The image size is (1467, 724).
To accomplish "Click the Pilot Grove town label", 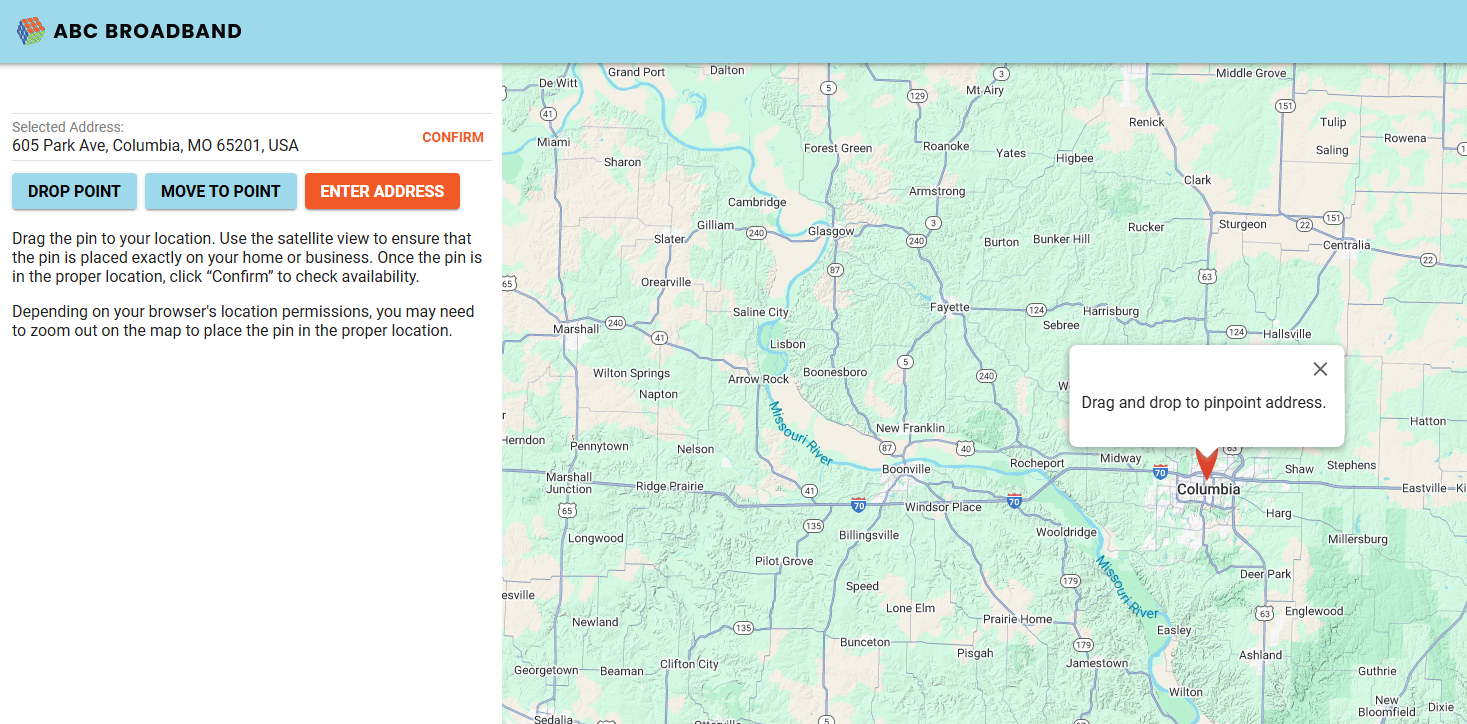I will click(784, 561).
